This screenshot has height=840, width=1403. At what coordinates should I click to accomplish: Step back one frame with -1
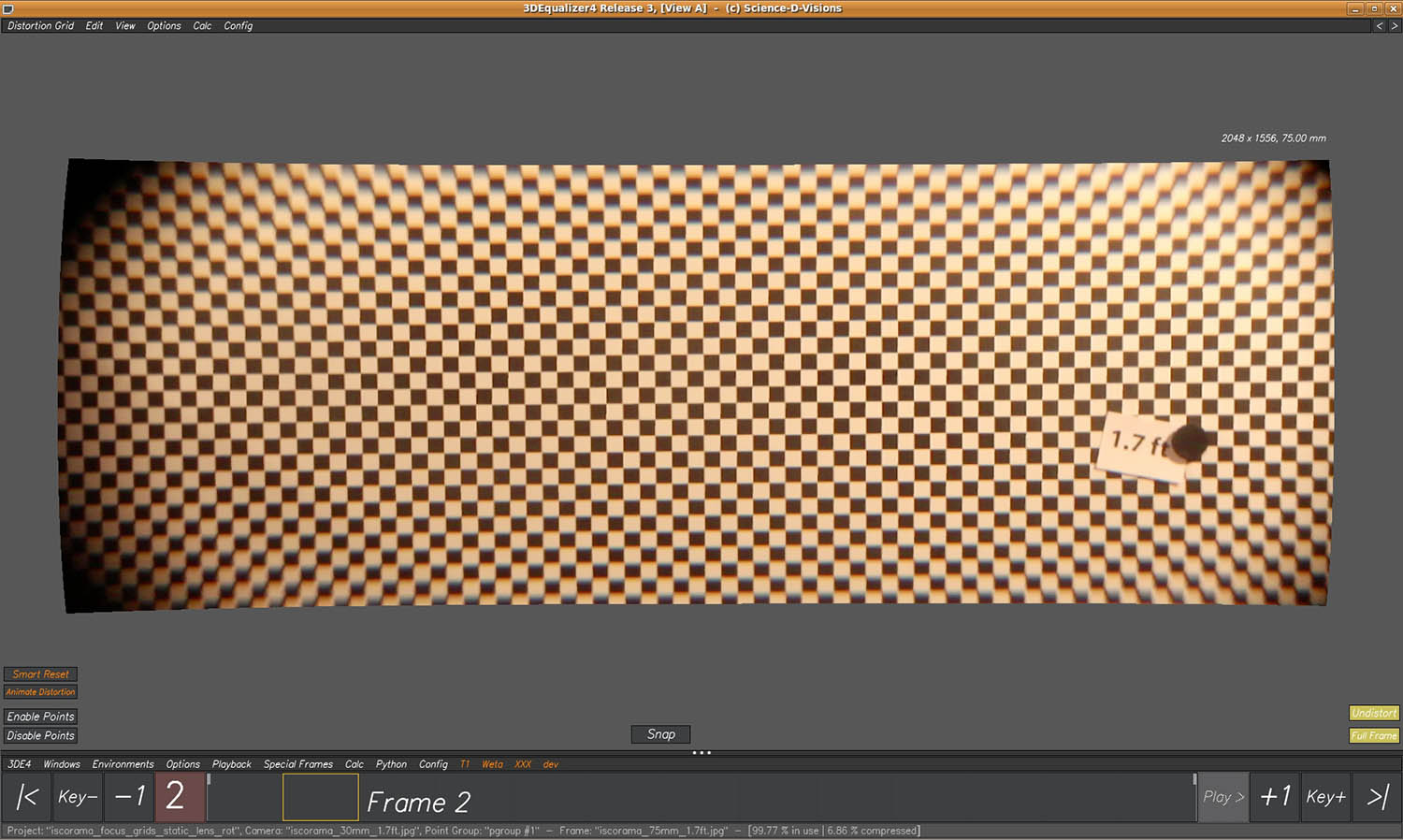pyautogui.click(x=129, y=797)
